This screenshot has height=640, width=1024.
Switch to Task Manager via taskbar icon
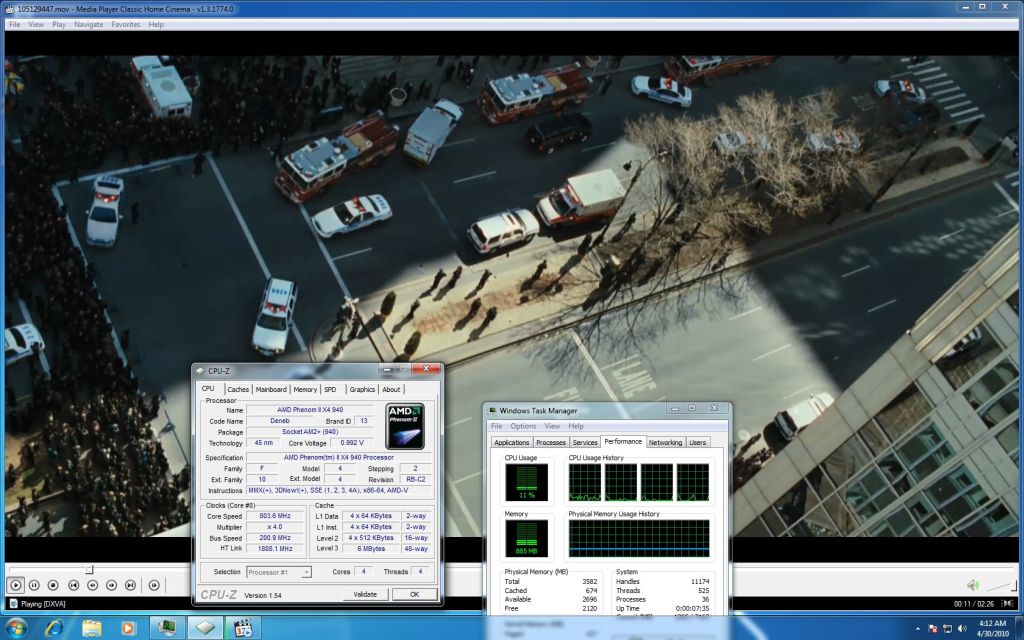(167, 628)
